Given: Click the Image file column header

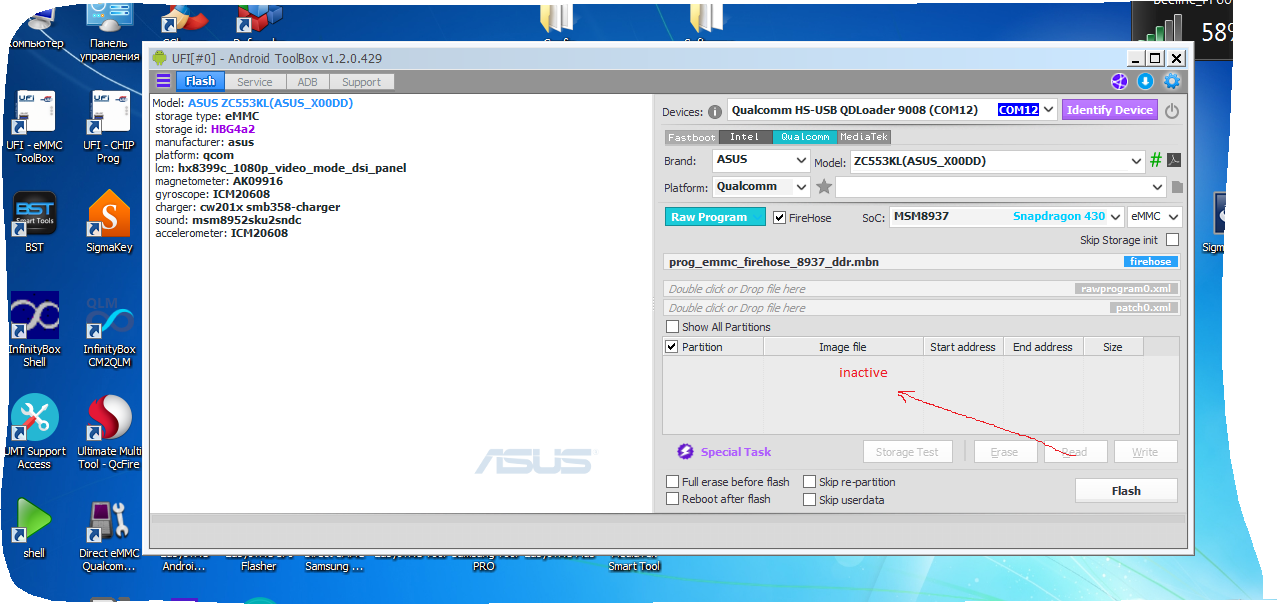Looking at the screenshot, I should pos(843,347).
